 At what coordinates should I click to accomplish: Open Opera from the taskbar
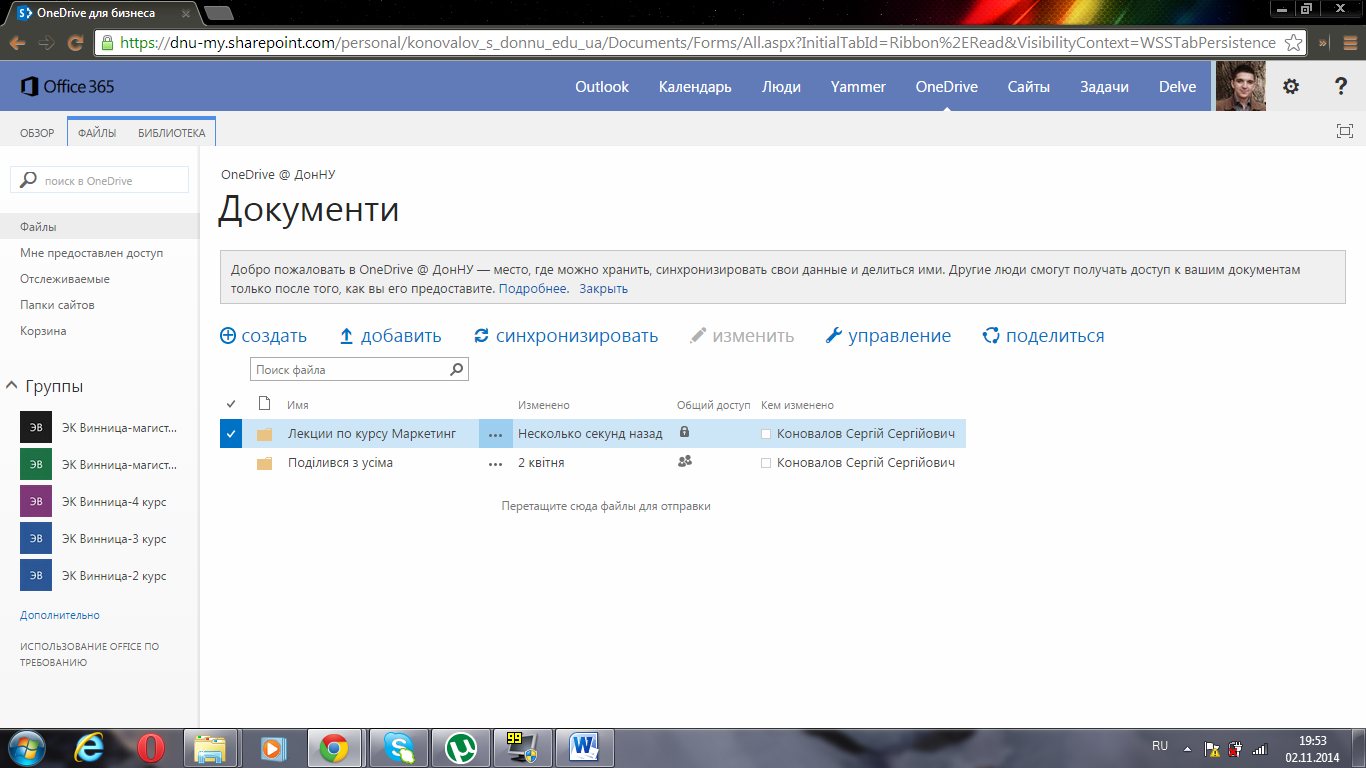[x=151, y=748]
